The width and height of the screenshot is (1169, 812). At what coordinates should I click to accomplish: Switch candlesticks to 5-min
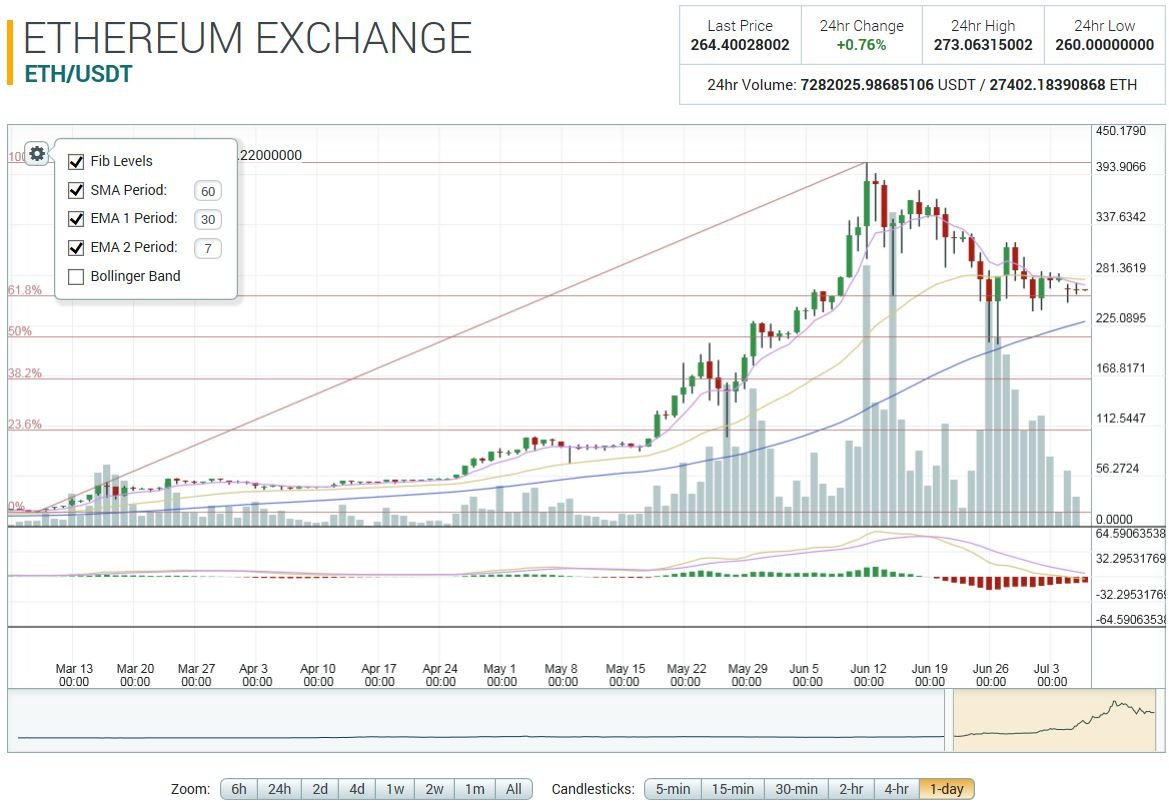673,789
